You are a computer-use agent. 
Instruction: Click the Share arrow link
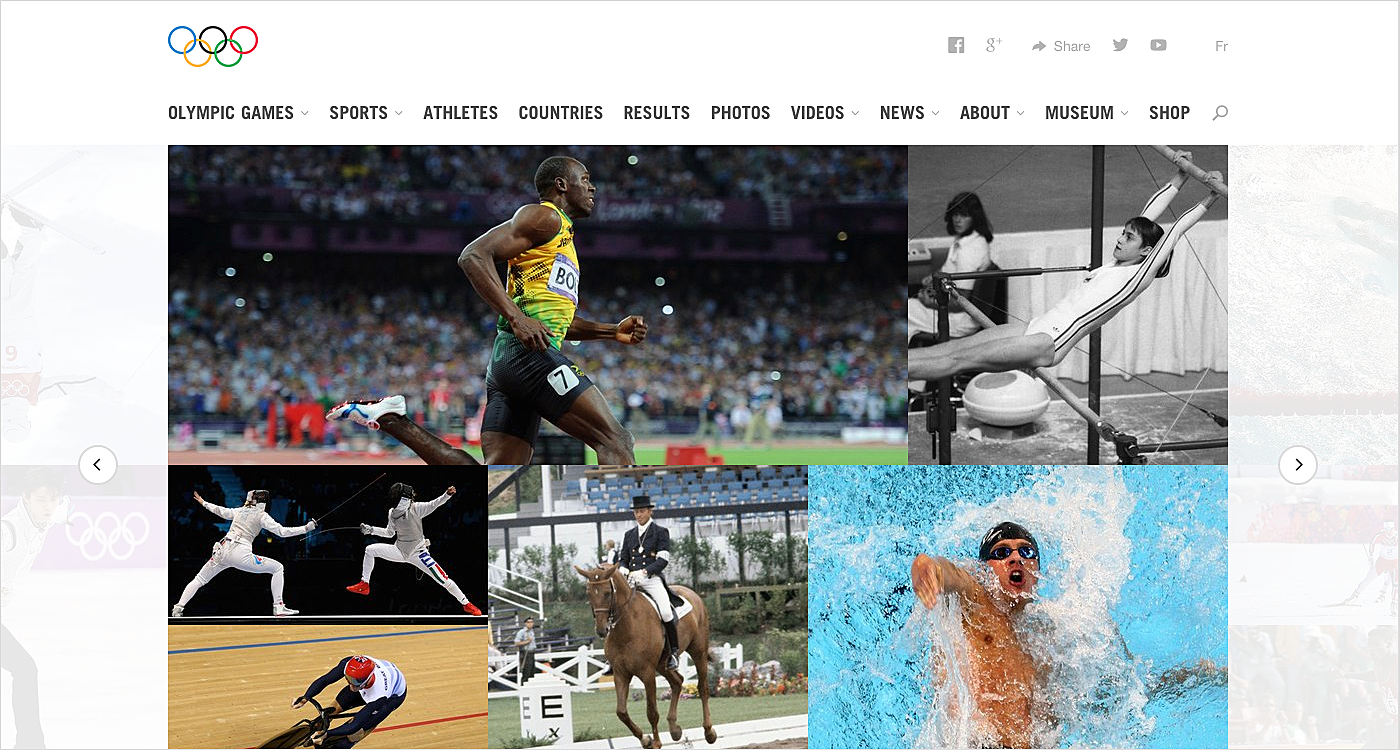1061,46
